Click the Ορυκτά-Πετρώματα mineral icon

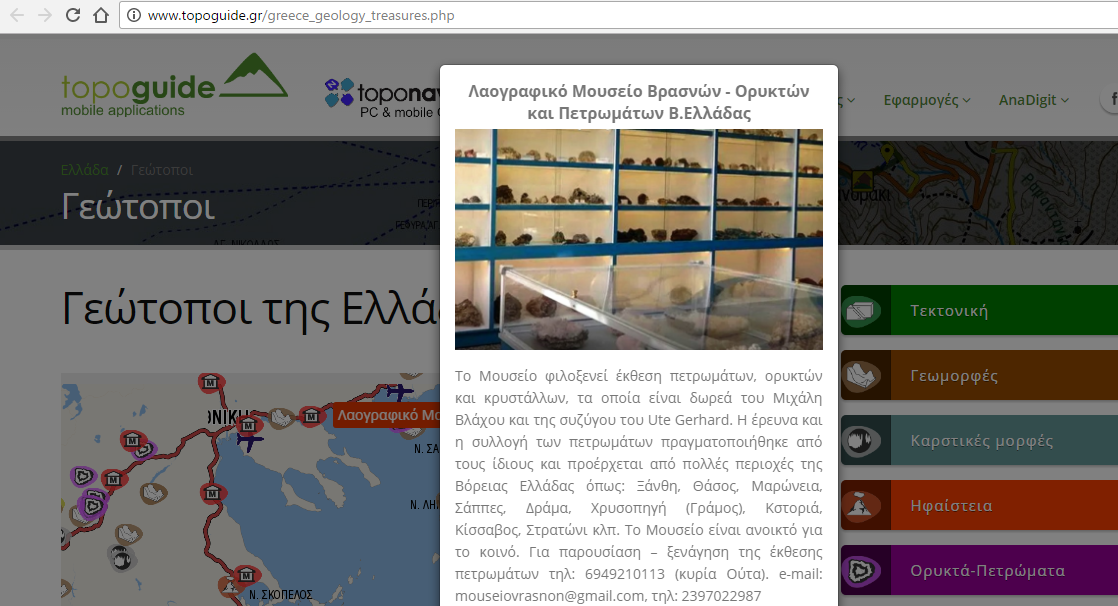pyautogui.click(x=865, y=571)
